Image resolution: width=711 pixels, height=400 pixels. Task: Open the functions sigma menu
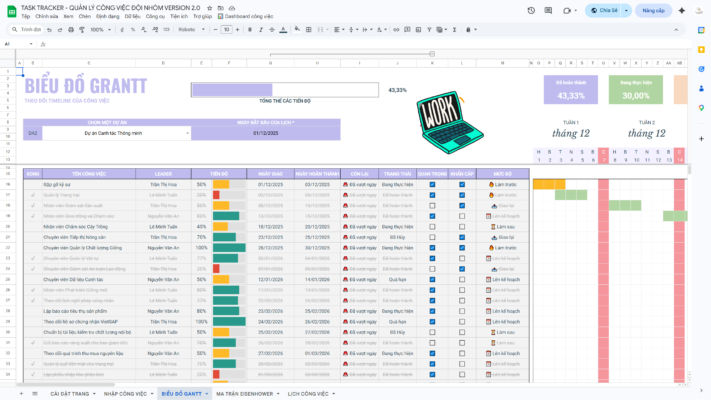(x=454, y=29)
